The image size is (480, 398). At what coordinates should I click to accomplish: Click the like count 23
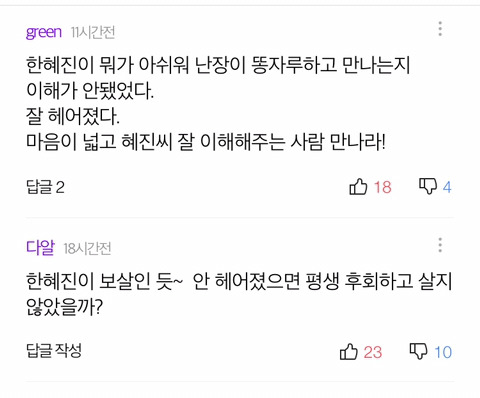tap(373, 352)
